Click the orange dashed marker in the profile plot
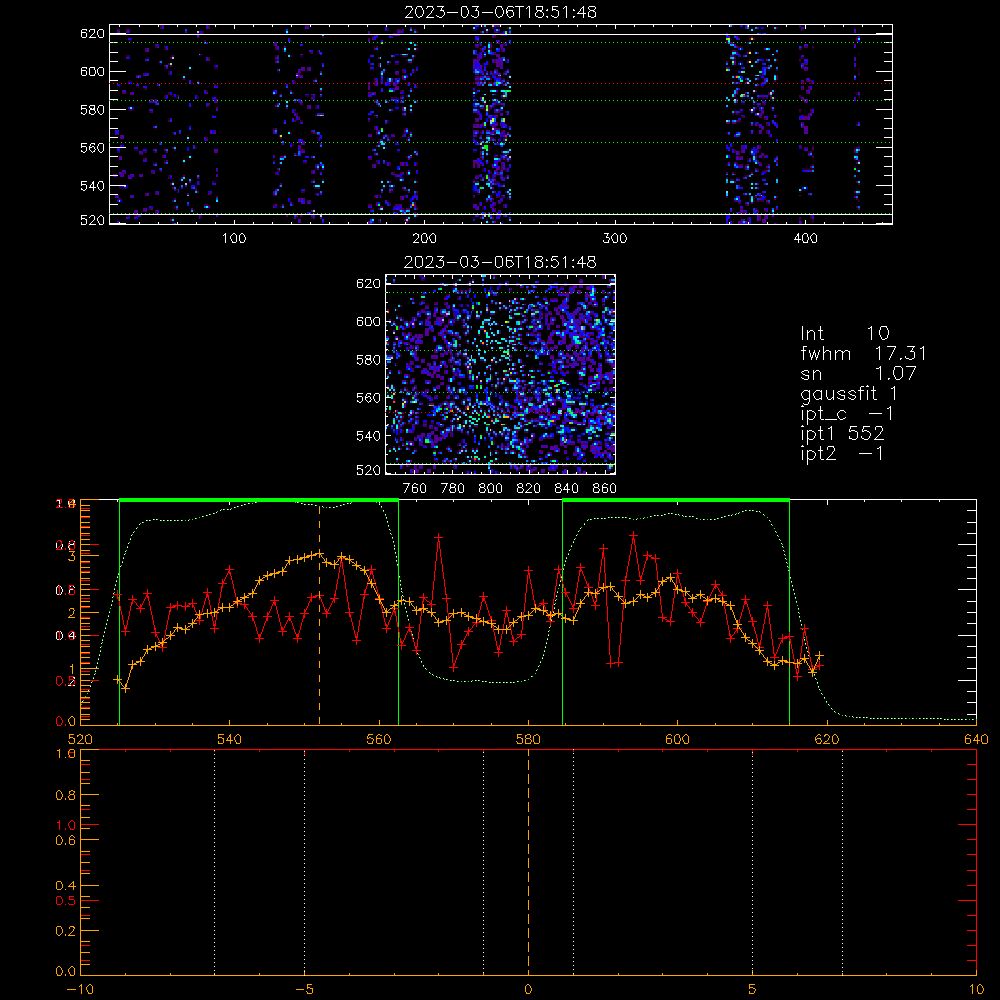Viewport: 1000px width, 1000px height. click(320, 614)
